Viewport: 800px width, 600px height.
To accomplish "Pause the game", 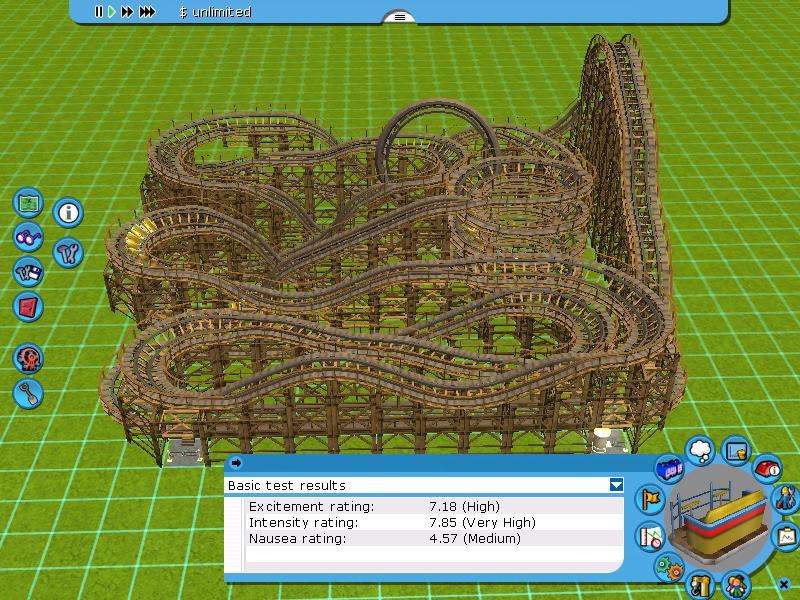I will point(98,11).
